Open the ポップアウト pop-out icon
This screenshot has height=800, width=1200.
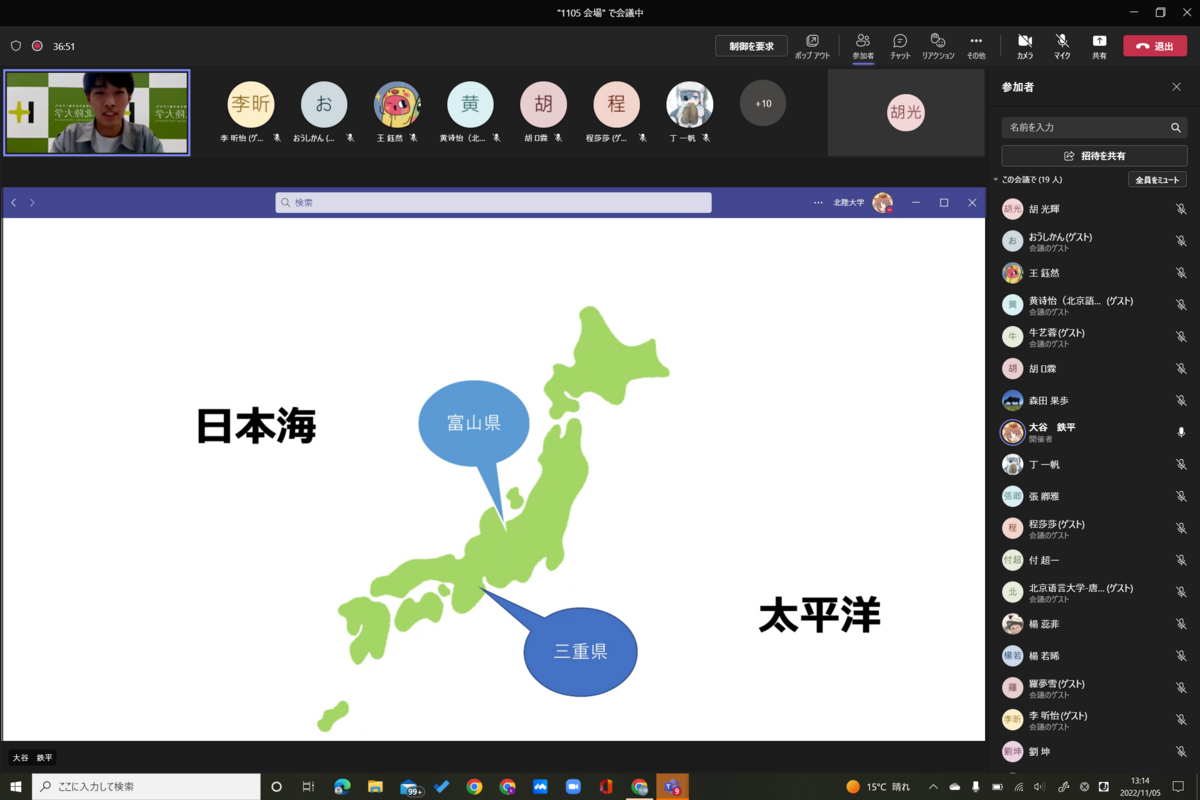click(812, 45)
